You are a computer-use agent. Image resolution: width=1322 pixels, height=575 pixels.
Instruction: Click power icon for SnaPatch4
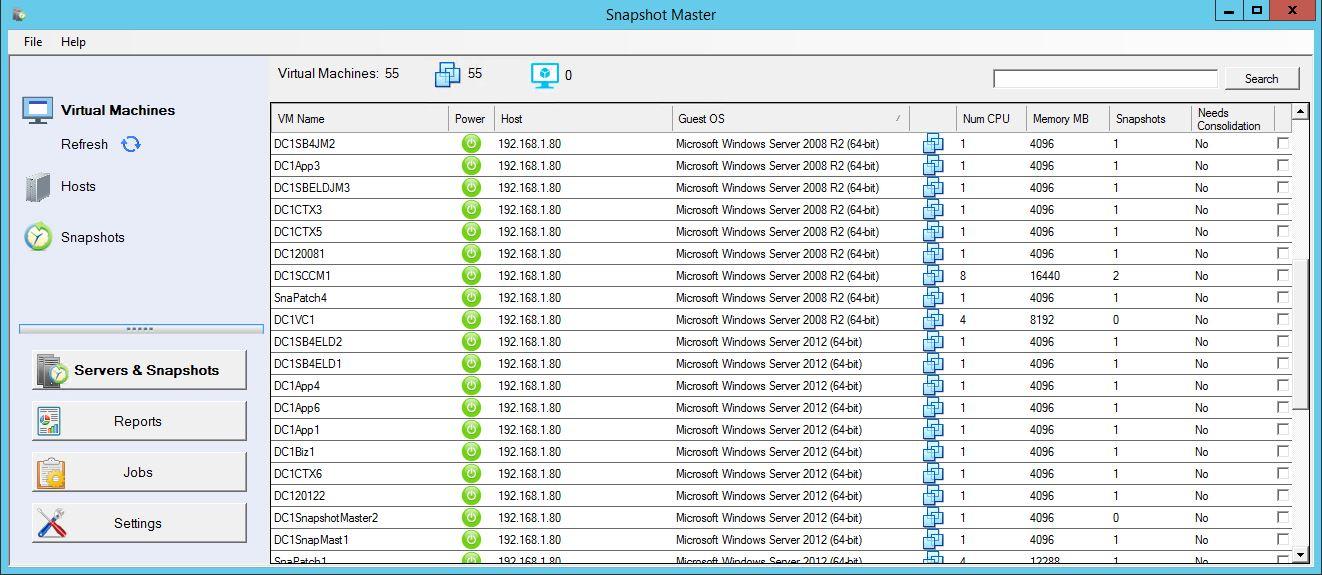pos(471,298)
